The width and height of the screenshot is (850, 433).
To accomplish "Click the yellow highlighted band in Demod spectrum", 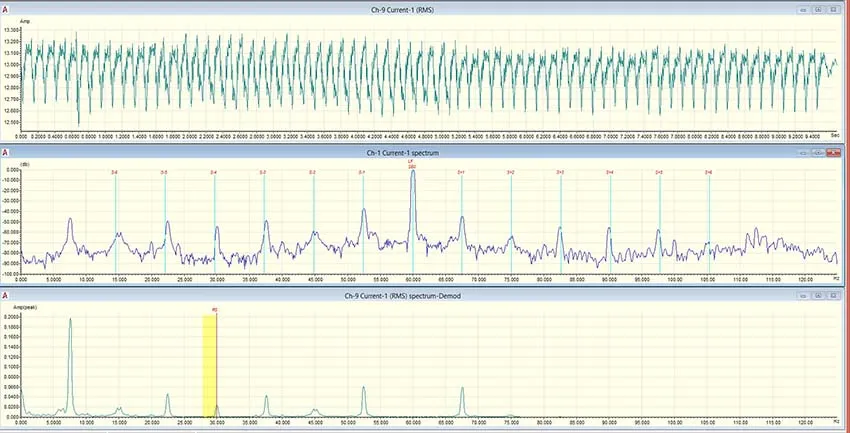I will click(x=209, y=366).
